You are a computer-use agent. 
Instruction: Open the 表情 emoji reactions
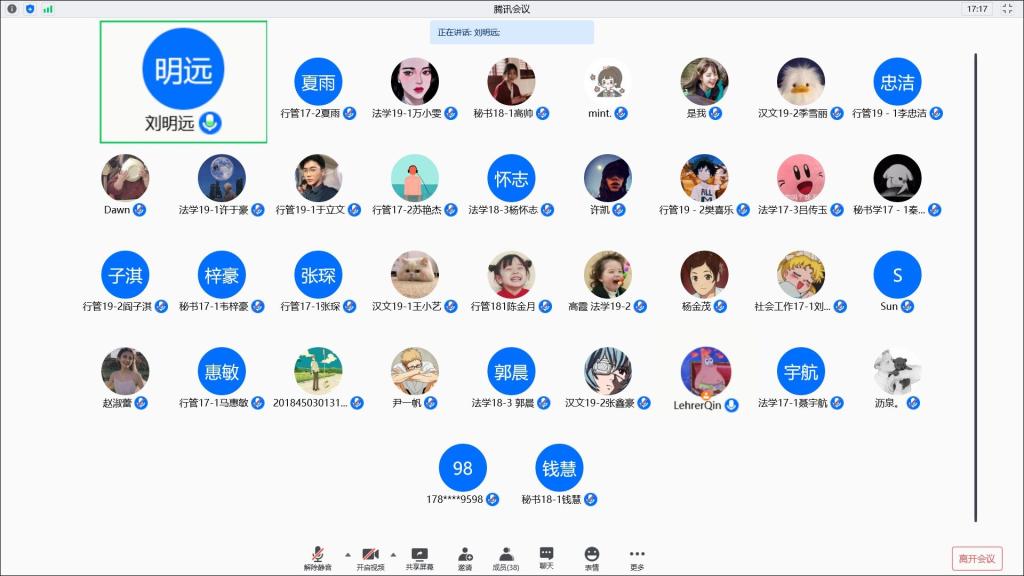tap(592, 557)
